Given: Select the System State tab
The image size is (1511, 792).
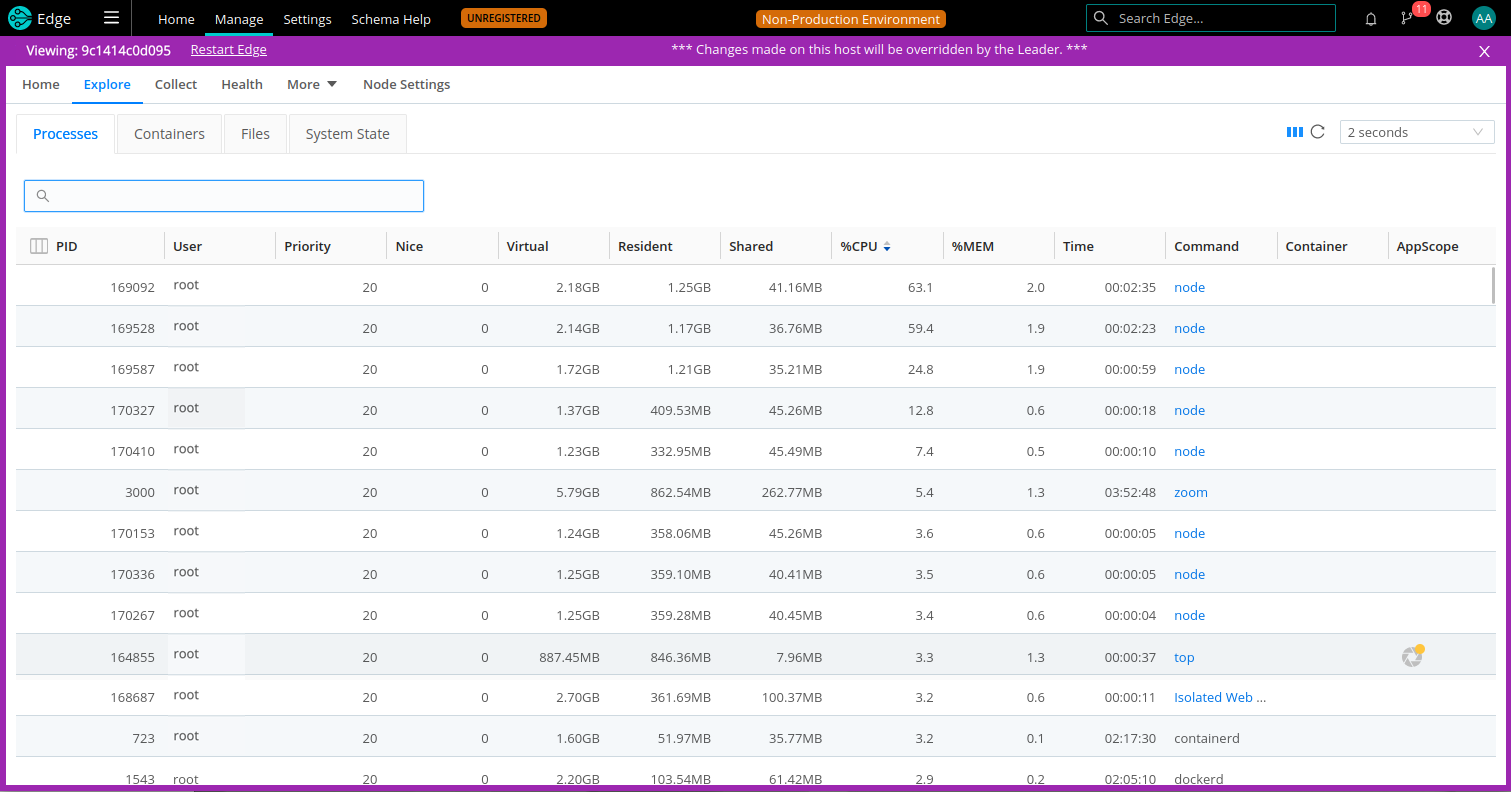Looking at the screenshot, I should pyautogui.click(x=347, y=134).
